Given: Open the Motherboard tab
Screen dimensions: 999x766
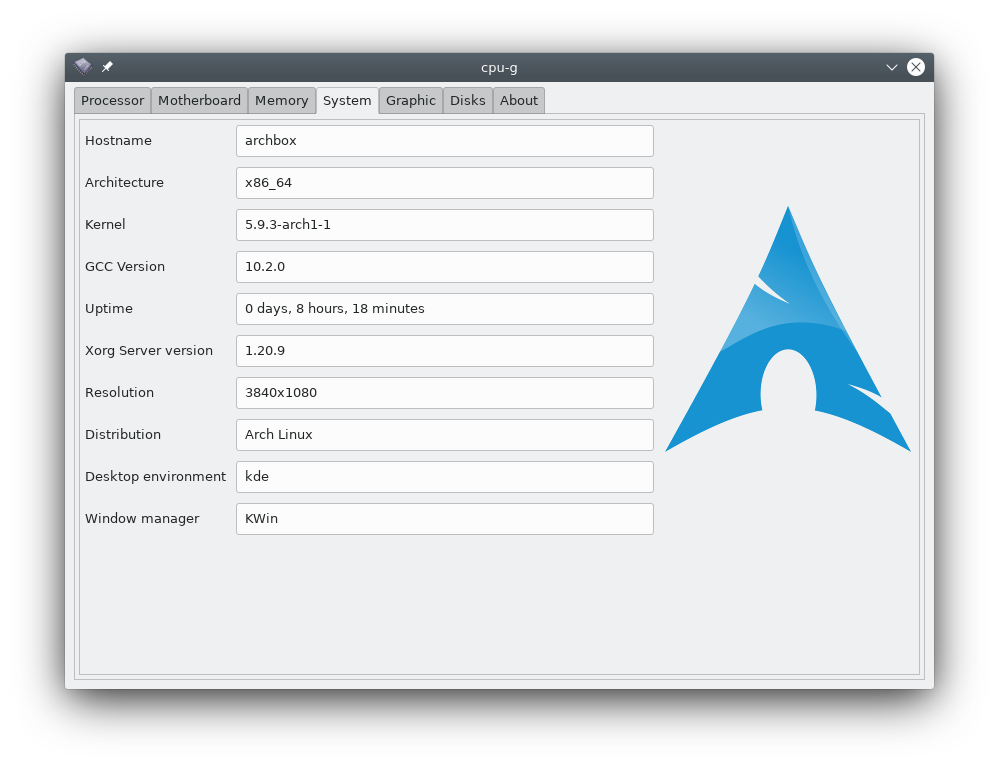Looking at the screenshot, I should (x=199, y=101).
